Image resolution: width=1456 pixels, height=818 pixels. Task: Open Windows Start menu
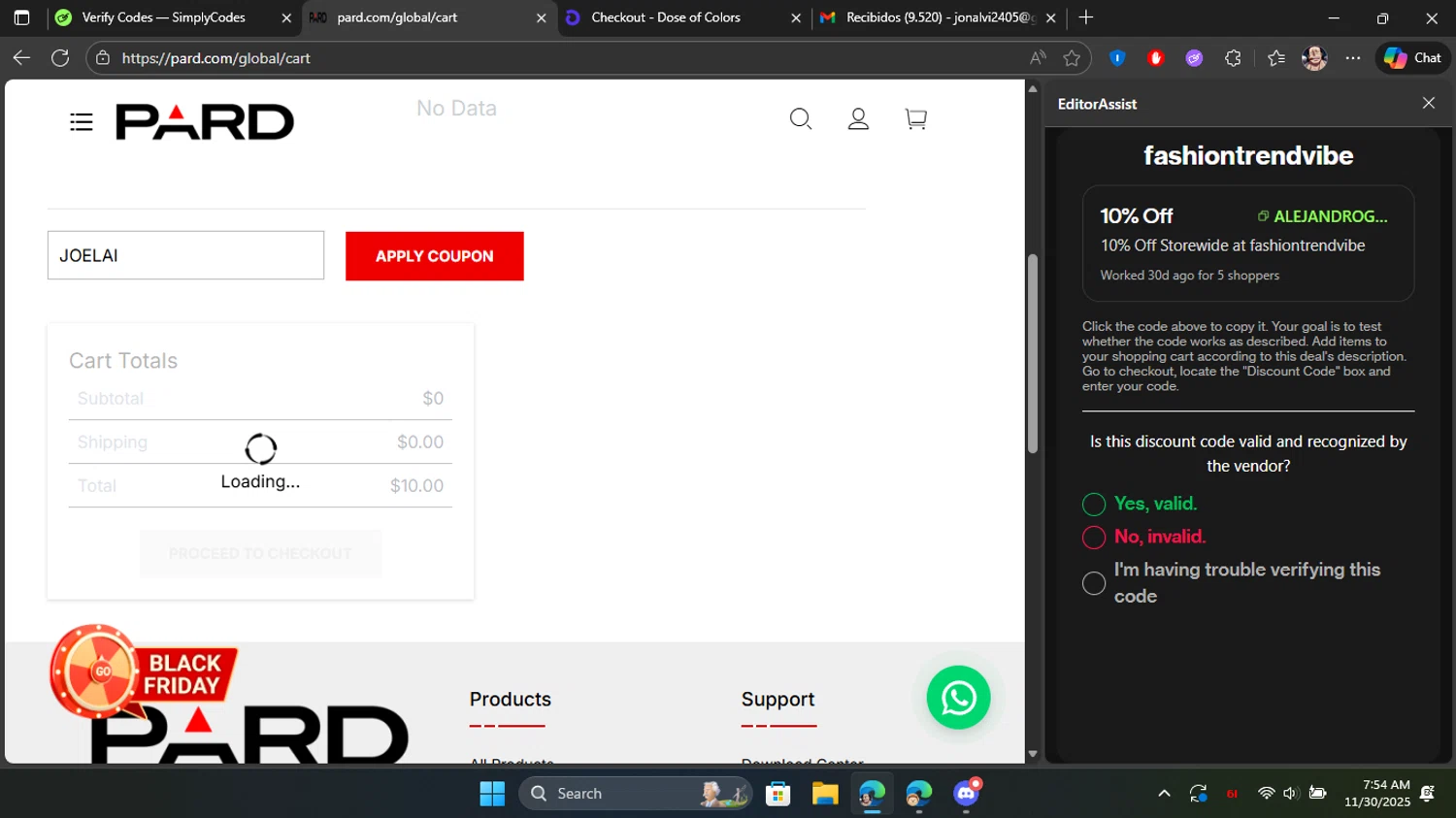[x=492, y=794]
